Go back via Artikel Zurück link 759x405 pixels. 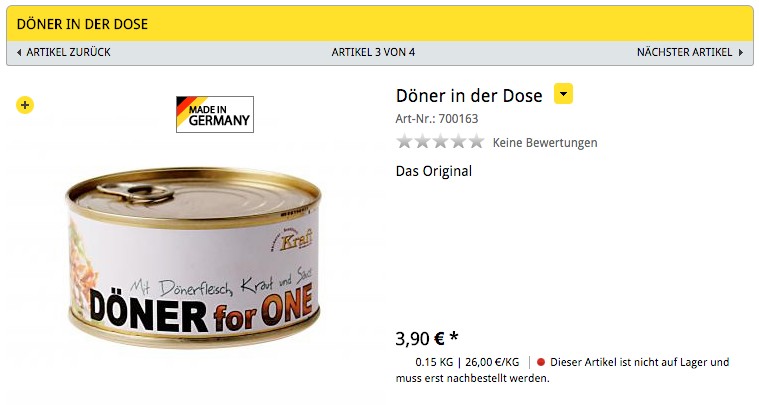pyautogui.click(x=68, y=52)
